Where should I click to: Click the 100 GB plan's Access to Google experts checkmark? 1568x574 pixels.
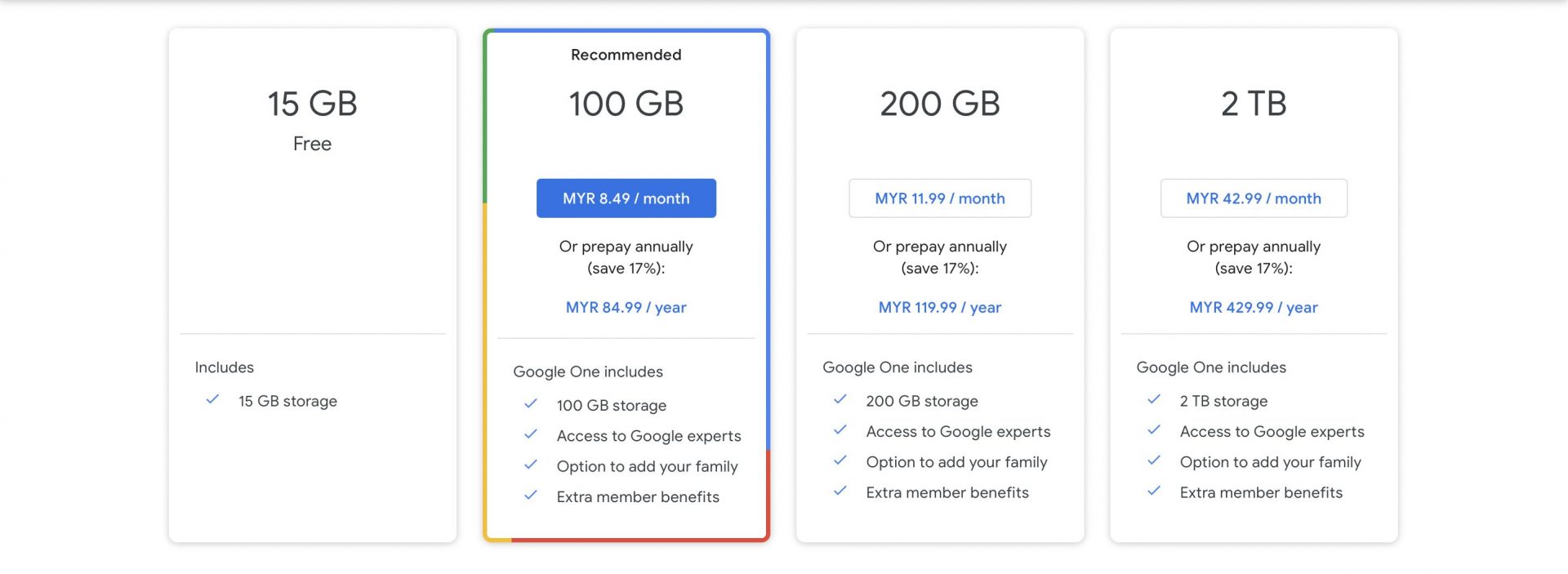531,434
